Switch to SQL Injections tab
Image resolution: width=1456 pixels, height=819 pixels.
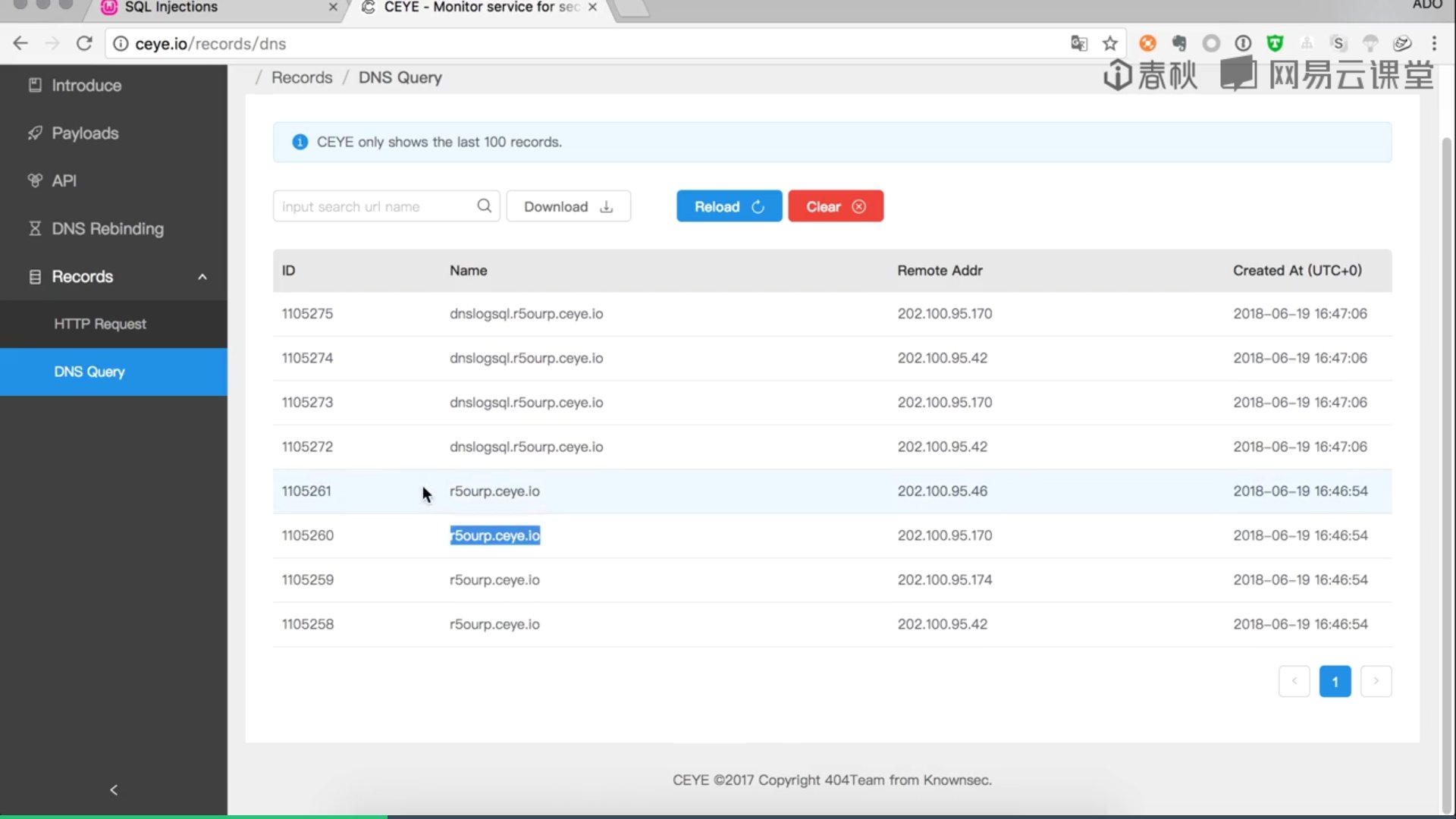point(171,8)
